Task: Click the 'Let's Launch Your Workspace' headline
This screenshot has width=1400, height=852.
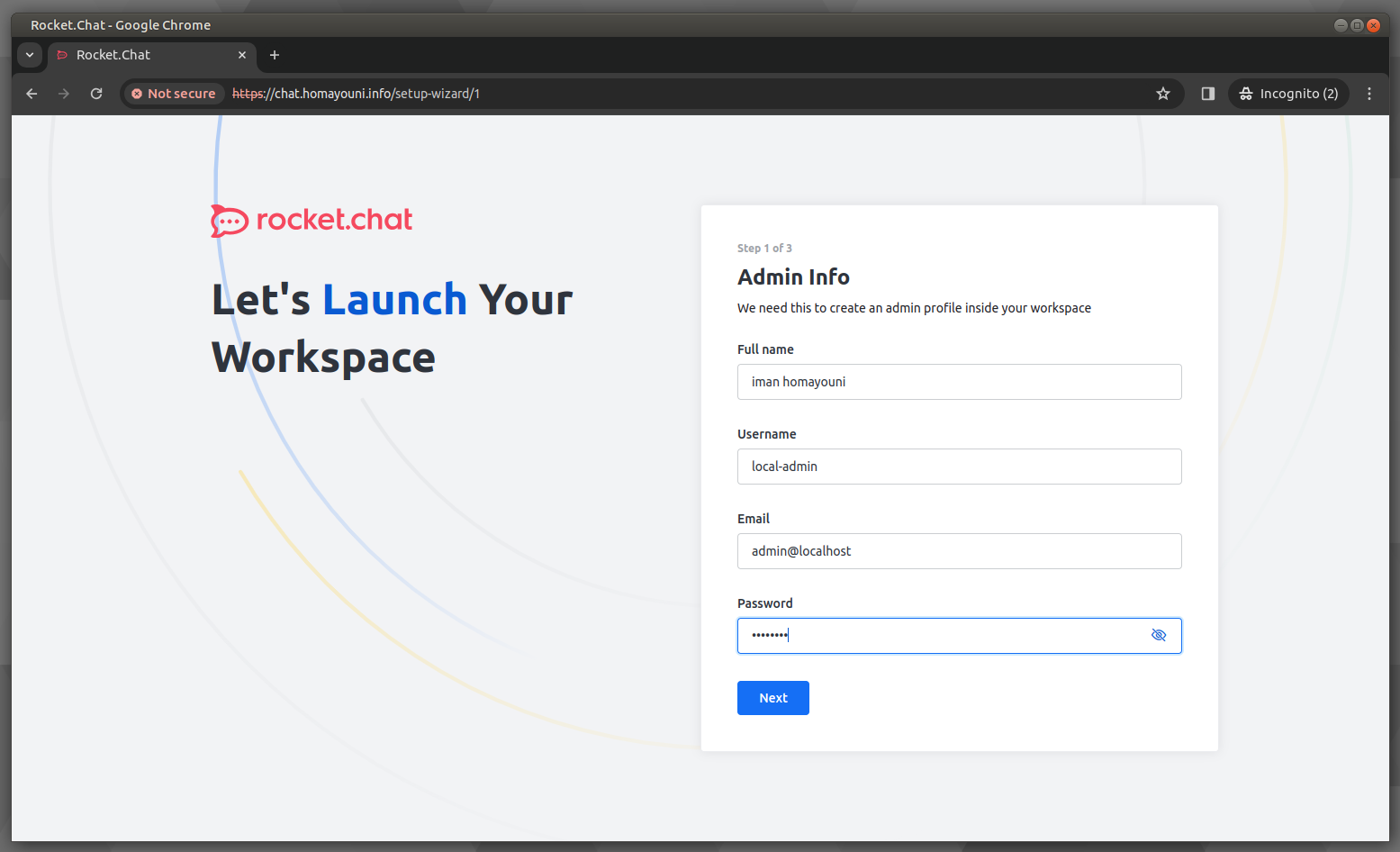Action: tap(393, 329)
